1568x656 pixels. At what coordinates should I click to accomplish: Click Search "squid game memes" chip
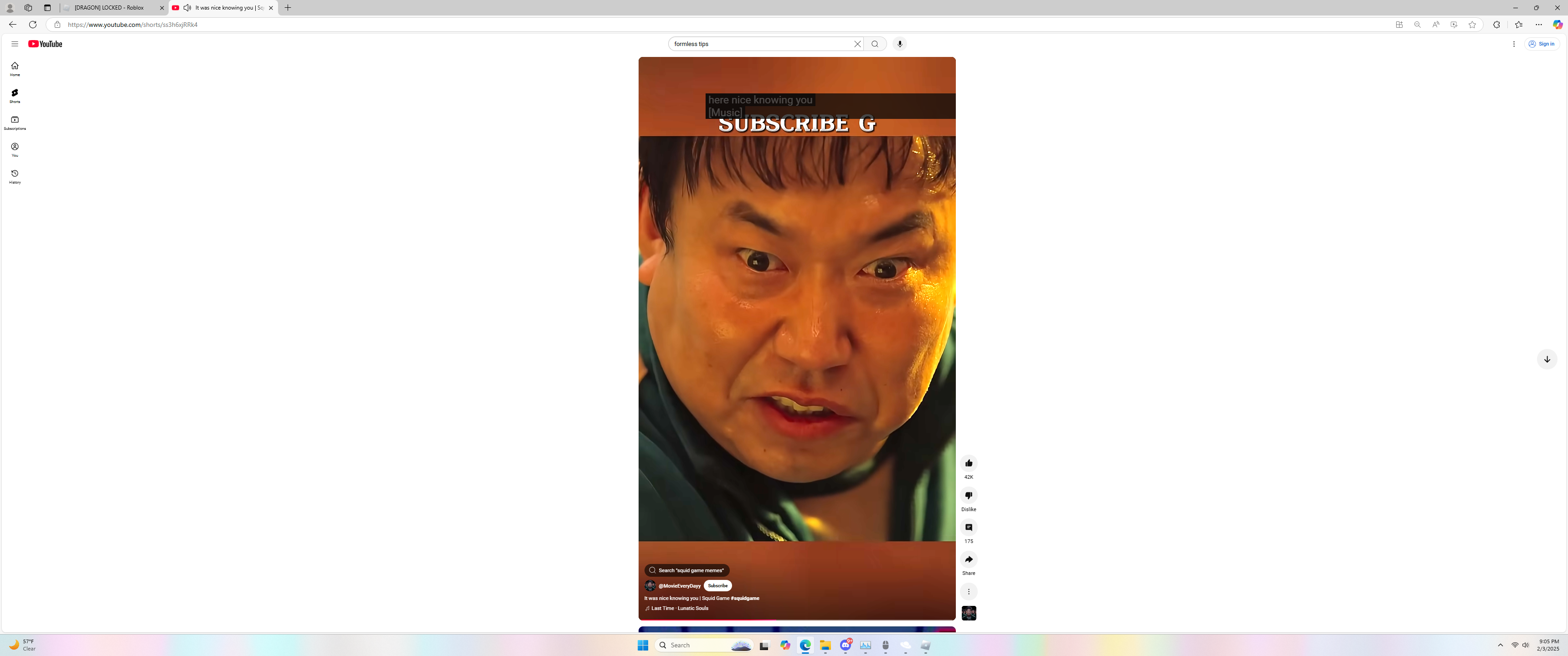pyautogui.click(x=686, y=570)
